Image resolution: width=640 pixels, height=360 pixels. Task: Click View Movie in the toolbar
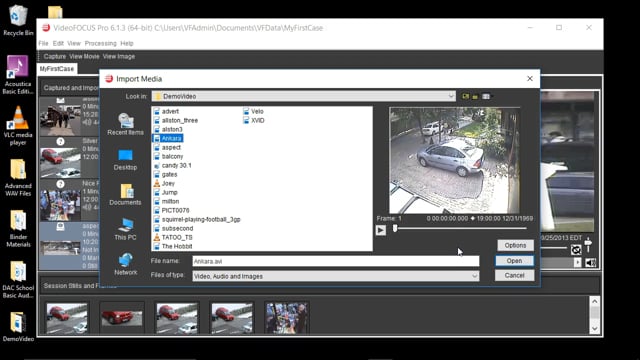tap(84, 56)
